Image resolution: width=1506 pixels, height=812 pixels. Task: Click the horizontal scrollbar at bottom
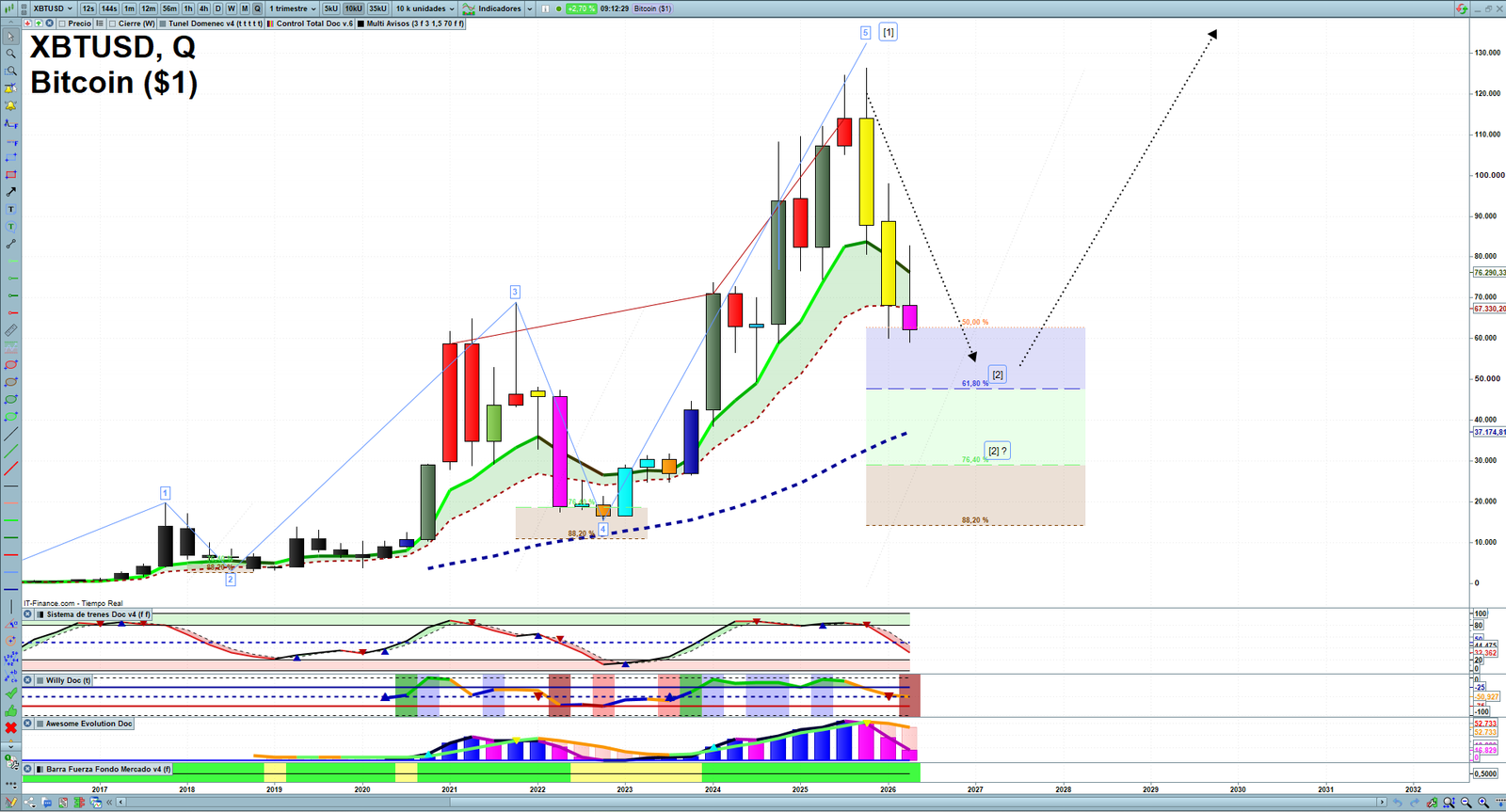pyautogui.click(x=753, y=803)
